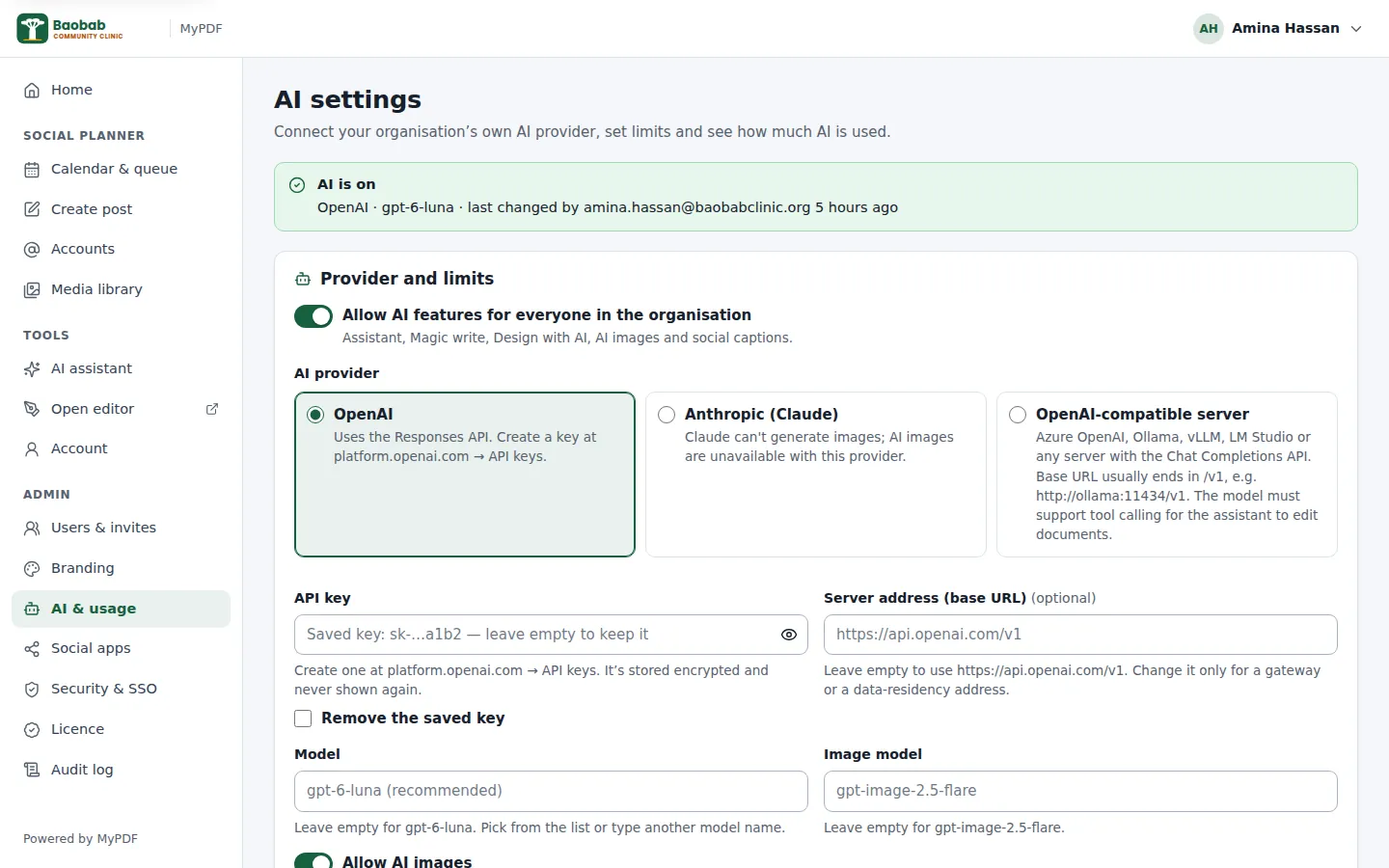1389x868 pixels.
Task: Click the Branding palette icon
Action: pyautogui.click(x=32, y=569)
